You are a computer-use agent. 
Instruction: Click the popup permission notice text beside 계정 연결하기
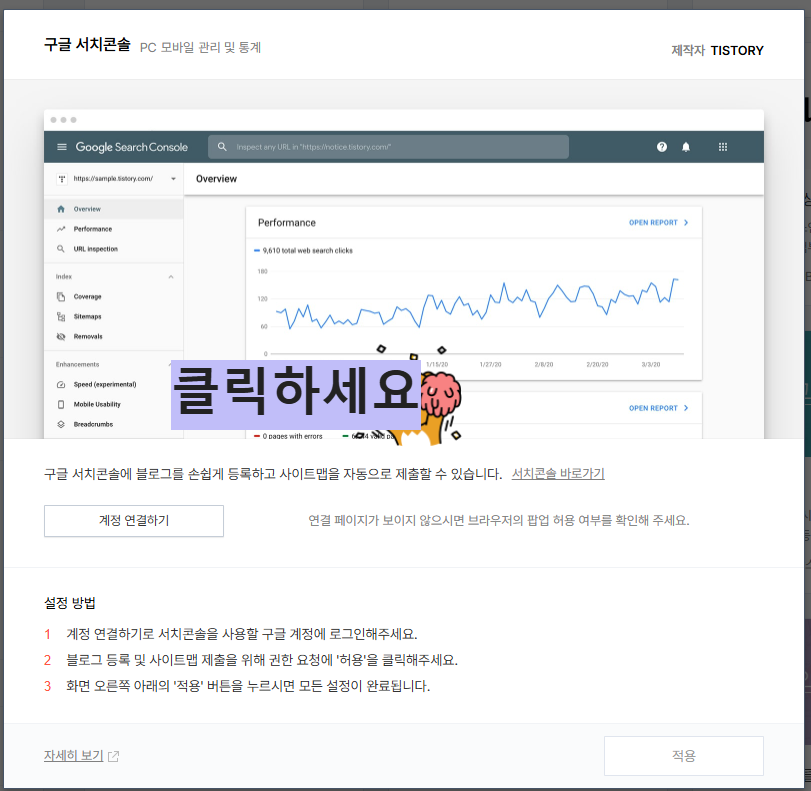point(499,520)
